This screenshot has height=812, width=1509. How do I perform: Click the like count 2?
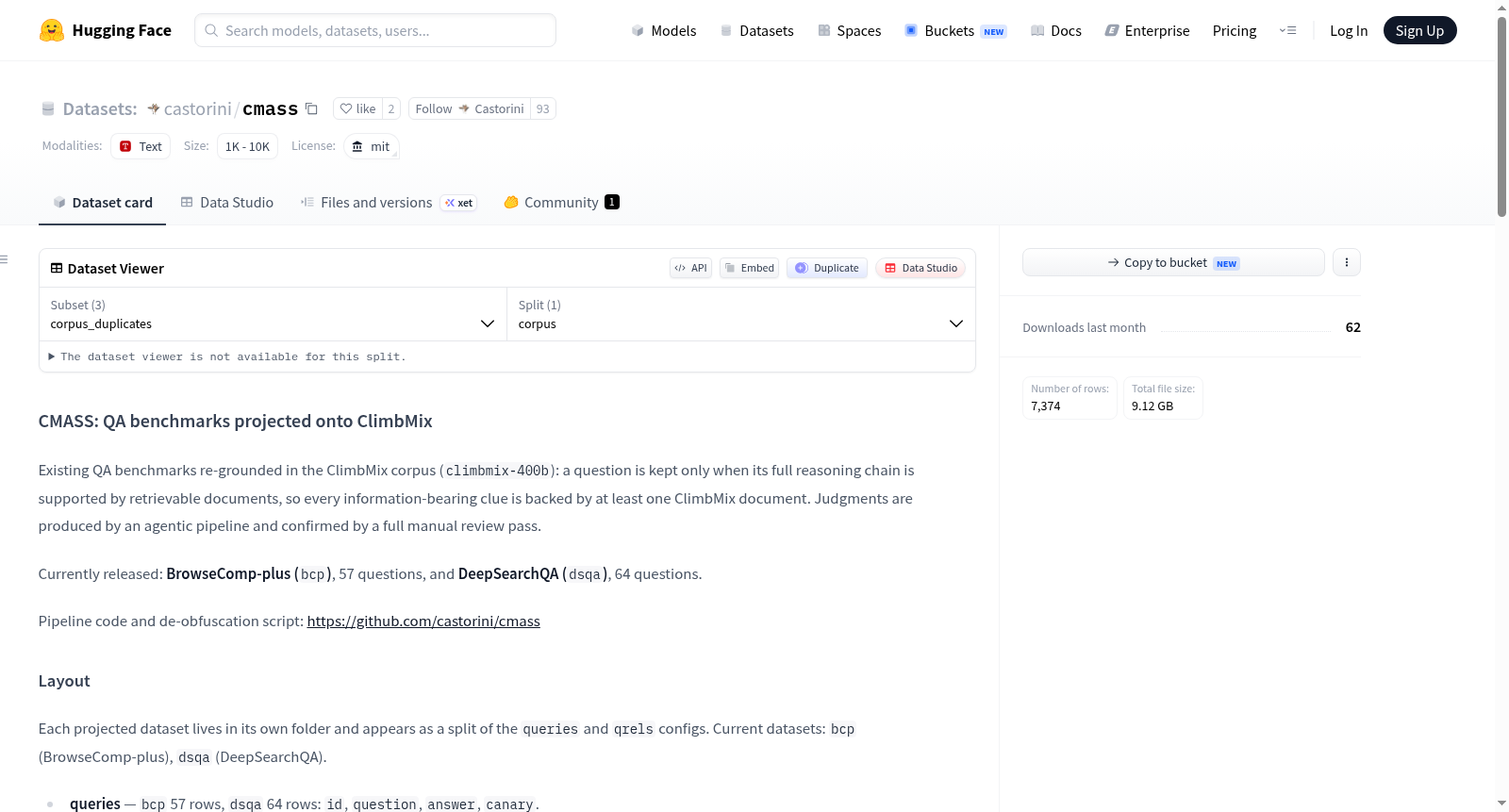point(391,108)
